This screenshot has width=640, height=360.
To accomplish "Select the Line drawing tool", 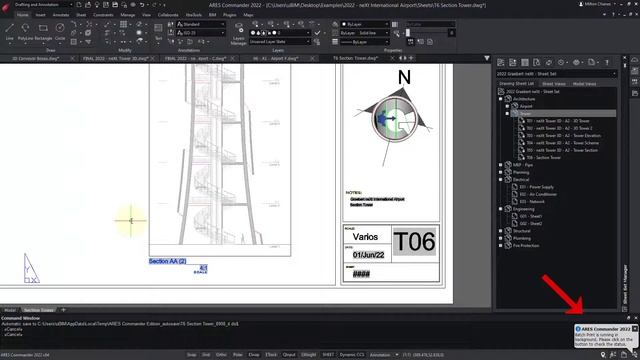I will click(9, 31).
